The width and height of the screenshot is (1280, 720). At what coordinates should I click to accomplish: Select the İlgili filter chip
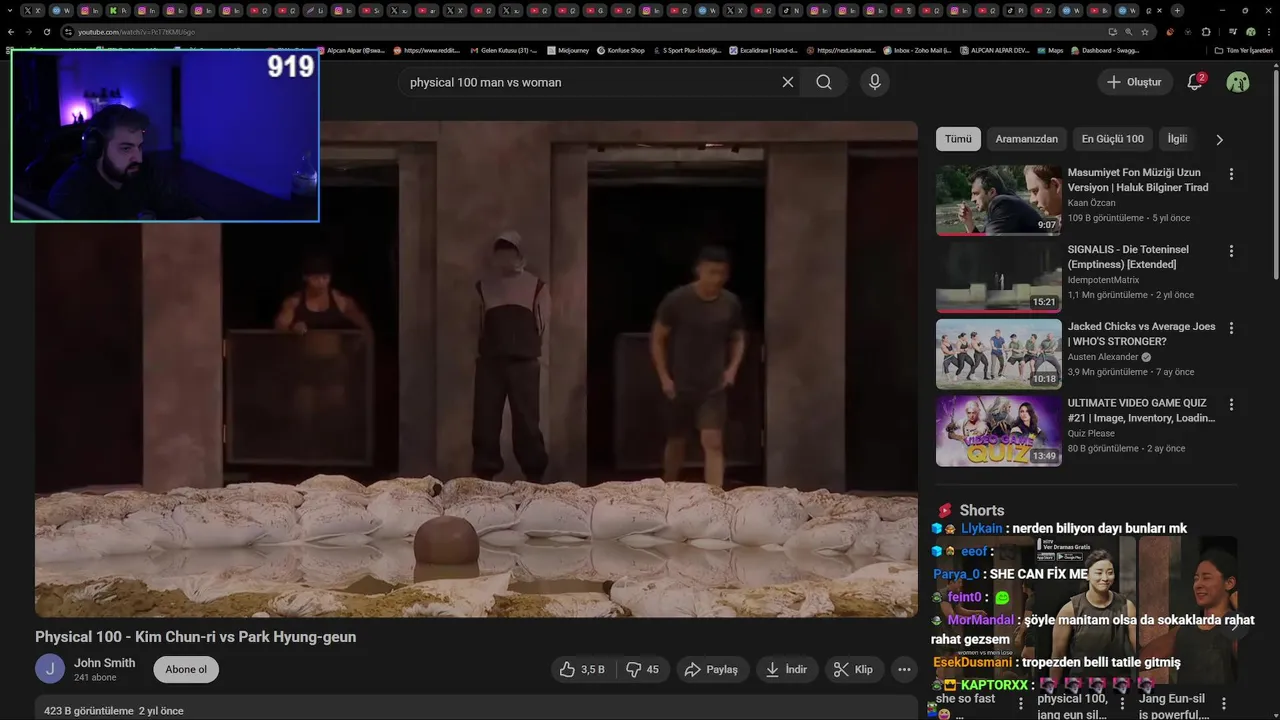coord(1177,139)
